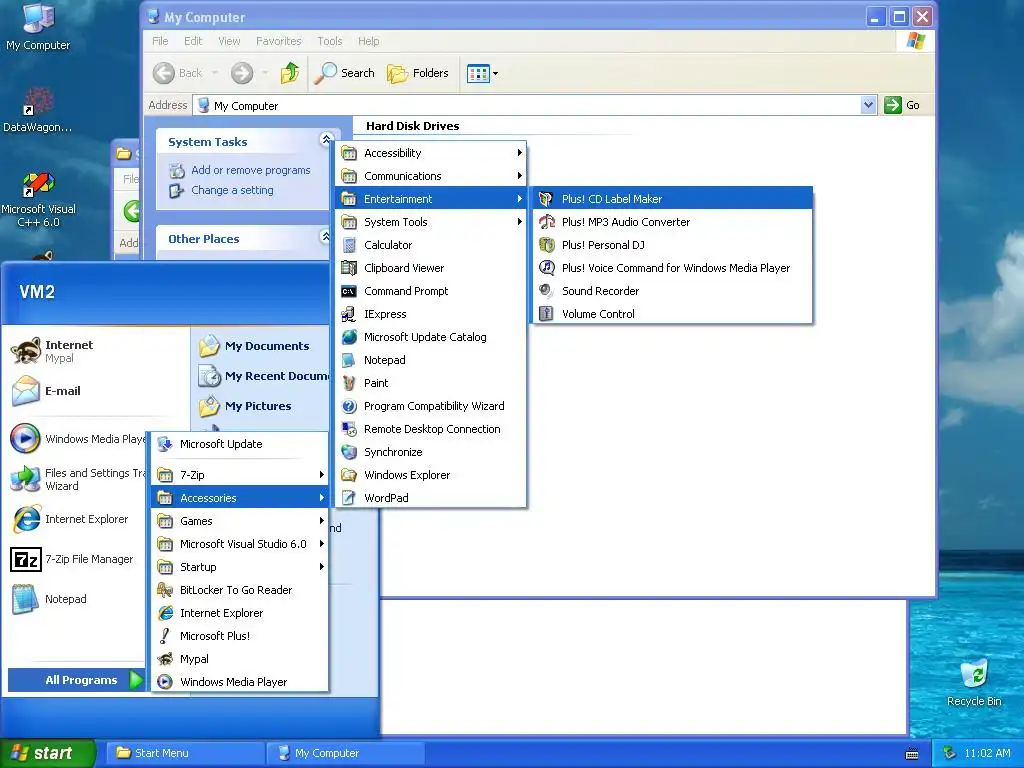
Task: Click the Go button beside address bar
Action: pos(902,105)
